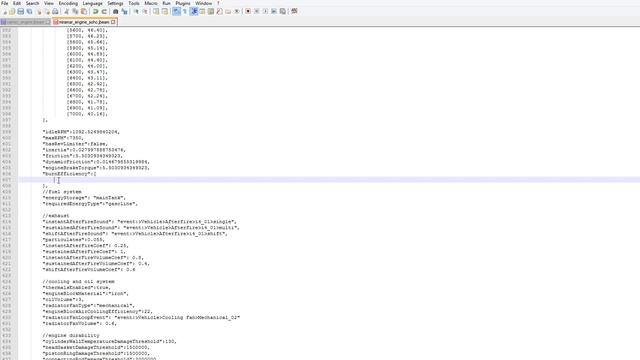Stop macro recording toolbar icon

coord(256,11)
